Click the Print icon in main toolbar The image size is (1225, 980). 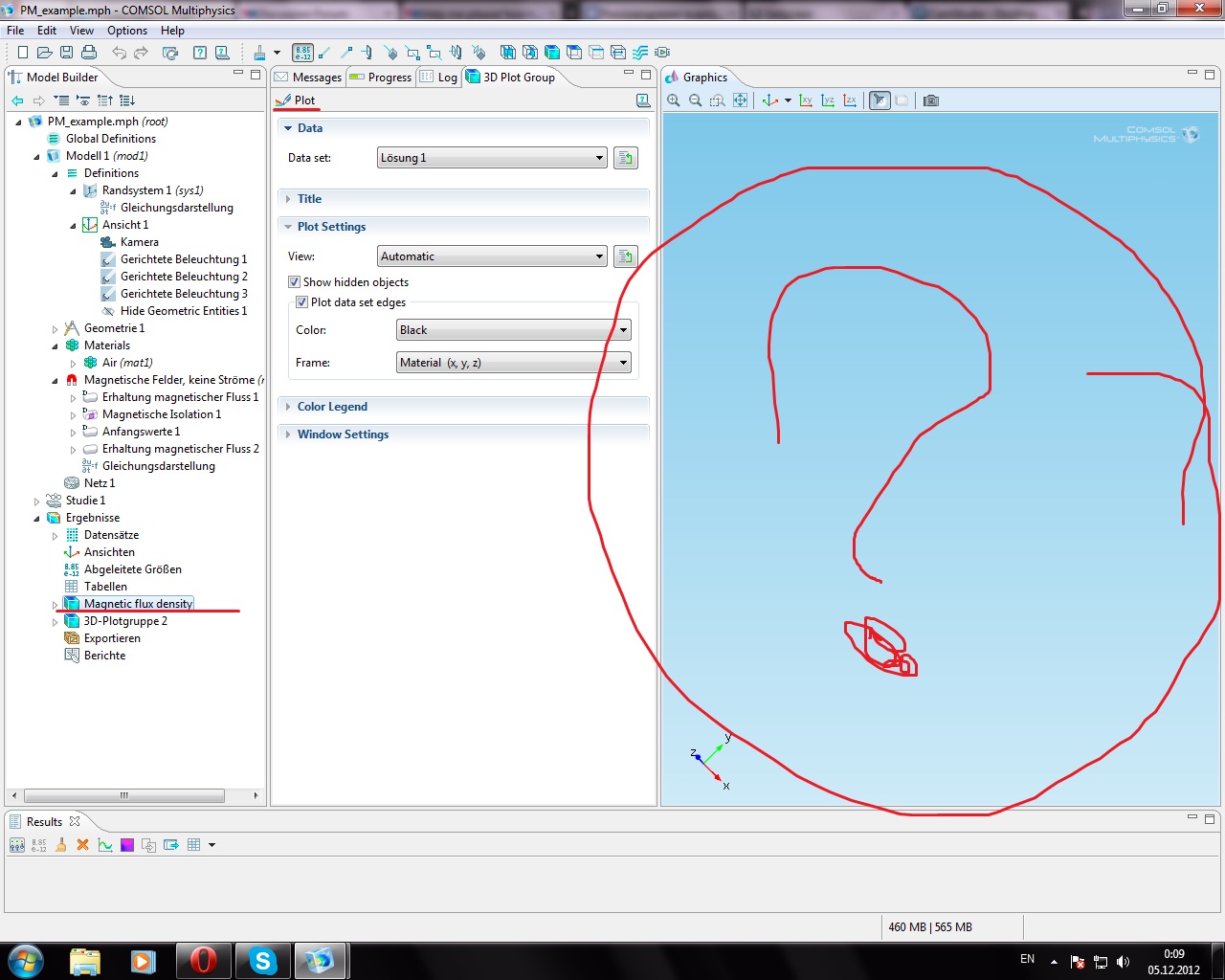click(x=89, y=53)
